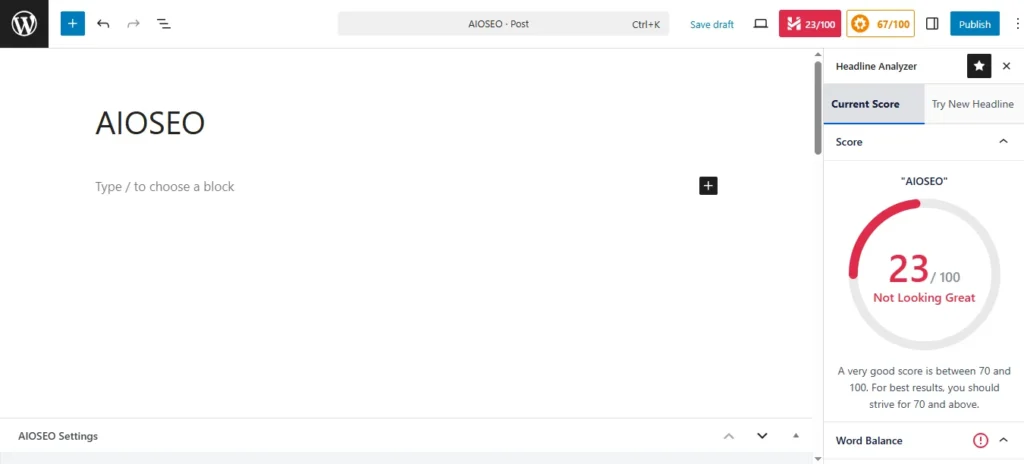Close the Headline Analyzer panel

(x=1006, y=66)
